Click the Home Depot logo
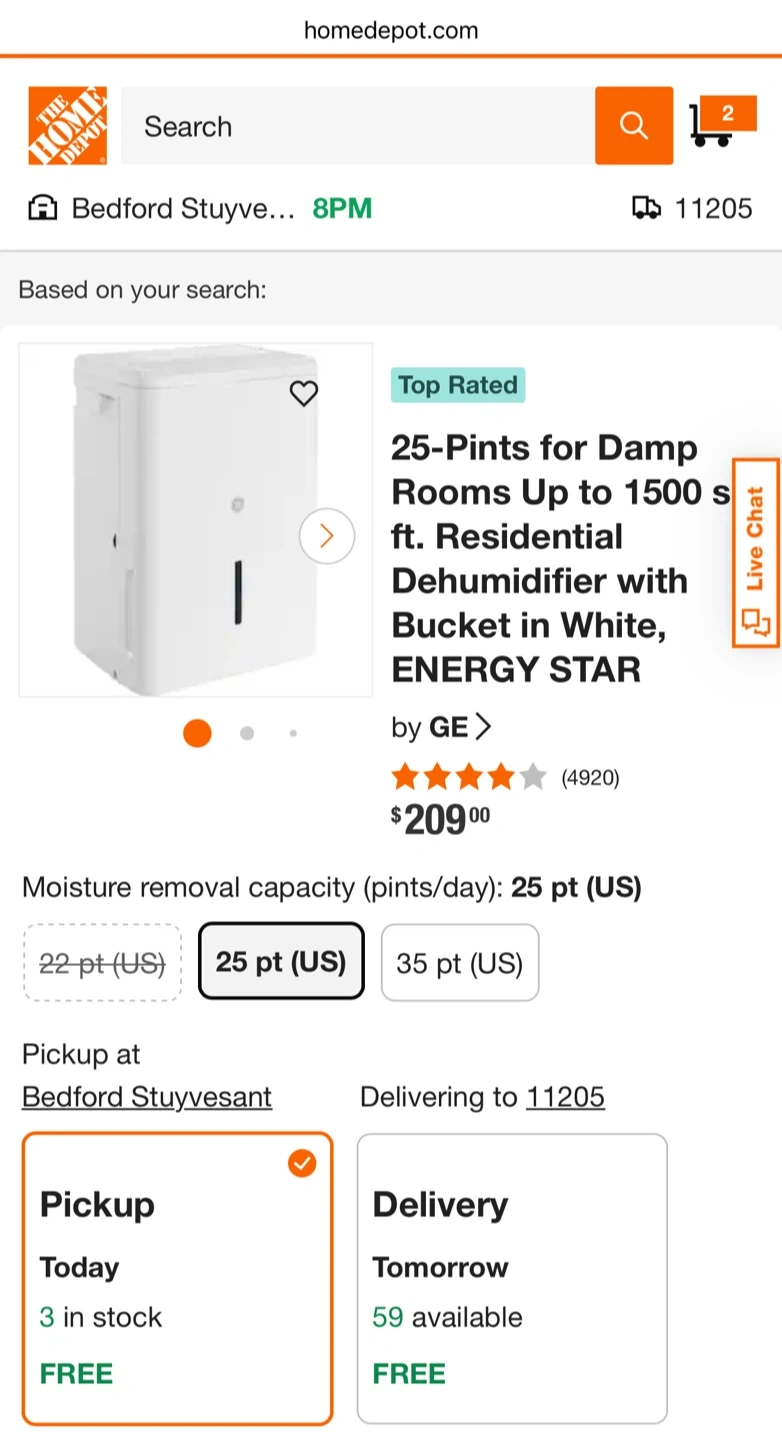The height and width of the screenshot is (1440, 782). click(x=67, y=126)
